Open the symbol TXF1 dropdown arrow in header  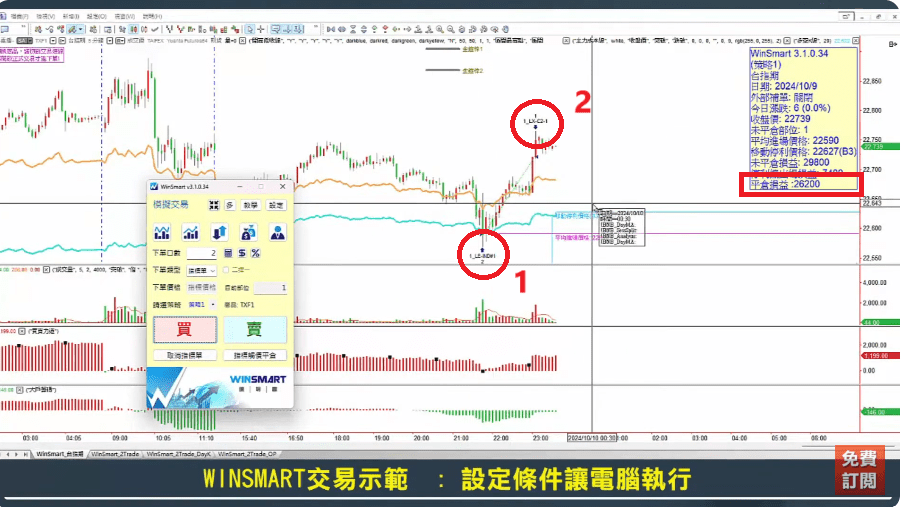[53, 41]
